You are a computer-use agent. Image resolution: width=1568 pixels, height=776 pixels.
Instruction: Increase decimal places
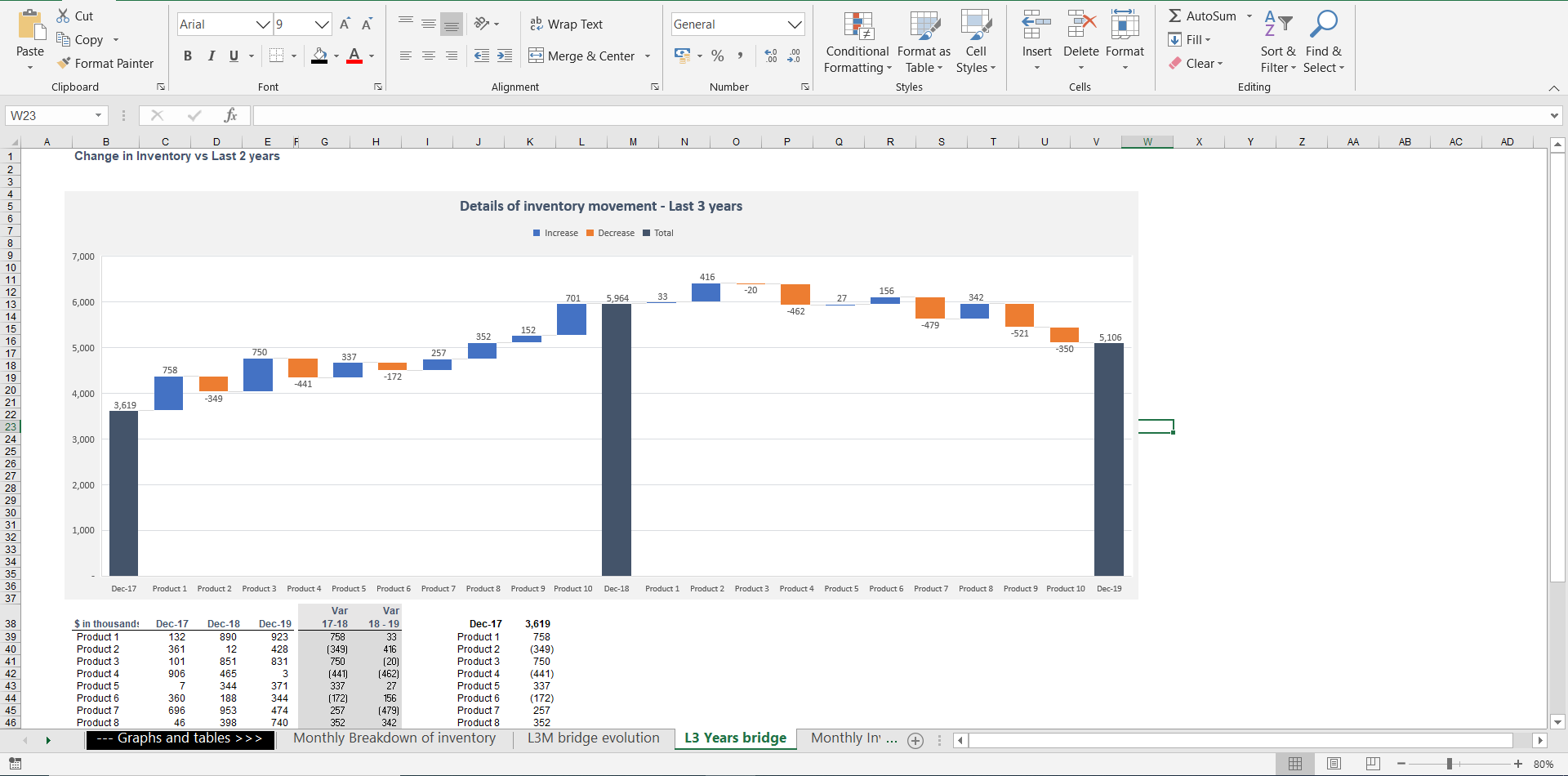click(771, 56)
